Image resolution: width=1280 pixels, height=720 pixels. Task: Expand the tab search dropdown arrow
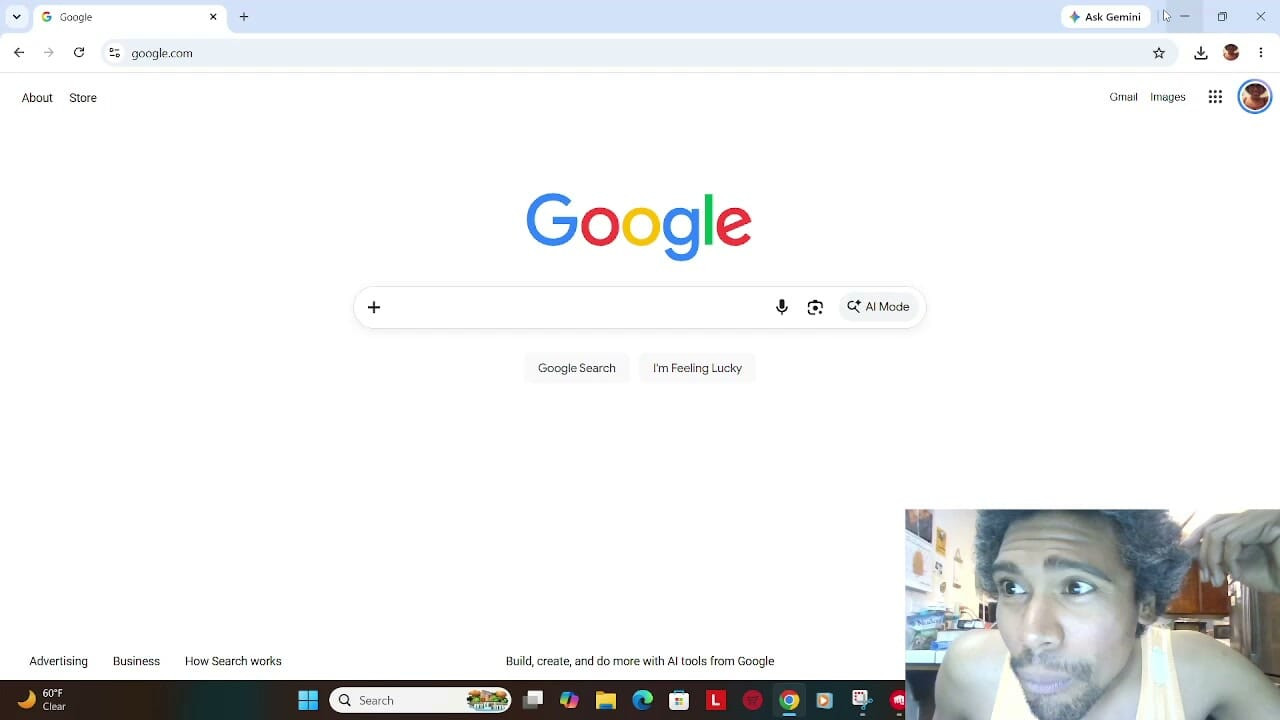(x=17, y=17)
